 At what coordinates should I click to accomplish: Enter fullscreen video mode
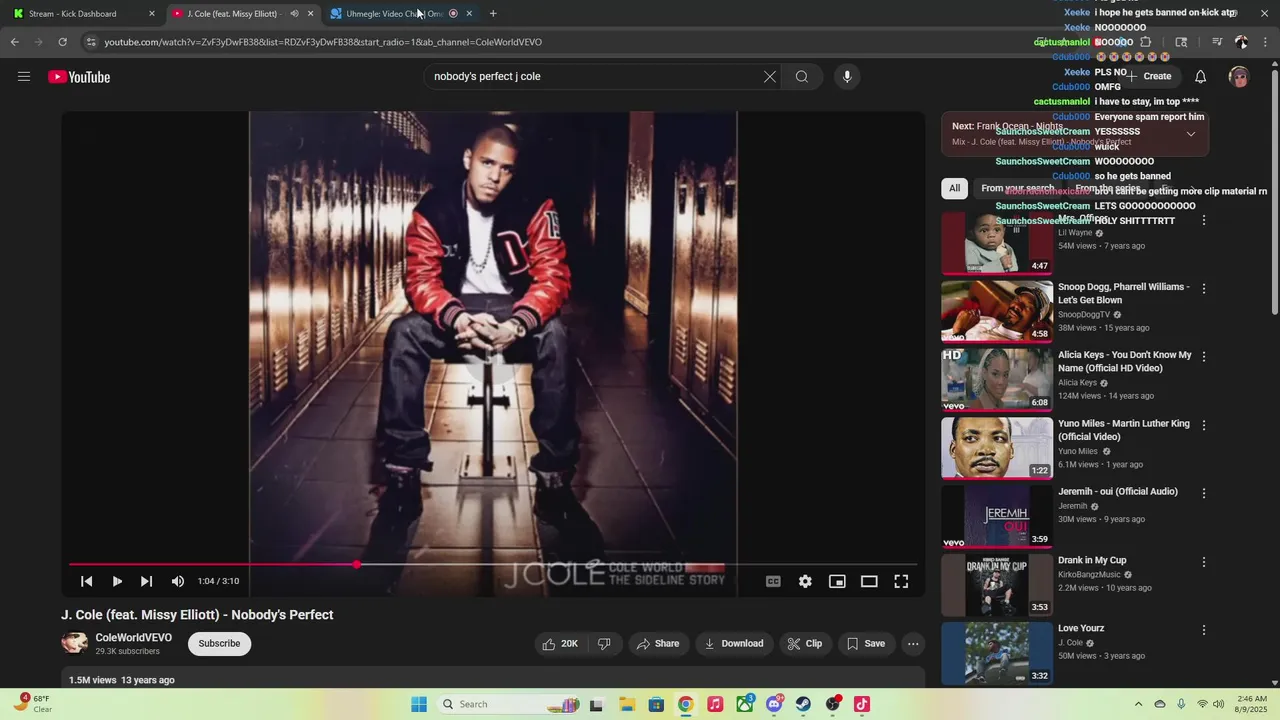pyautogui.click(x=901, y=581)
